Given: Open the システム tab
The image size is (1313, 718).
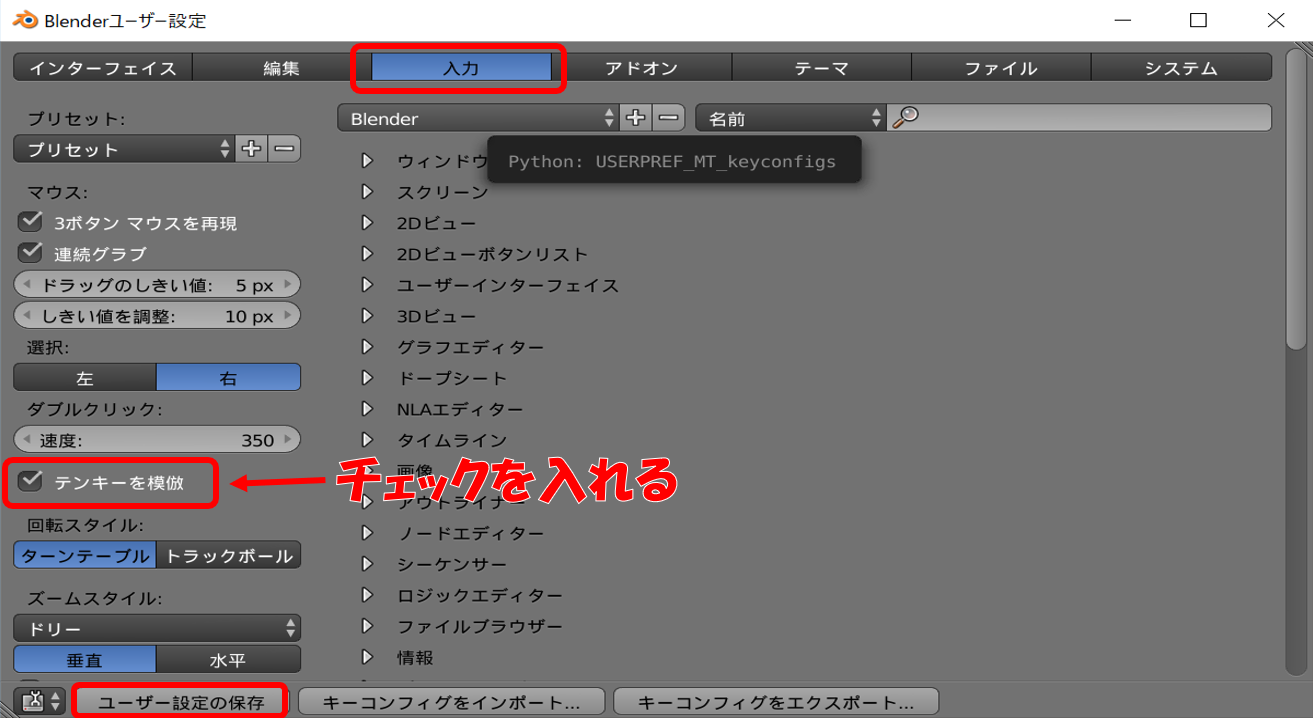Looking at the screenshot, I should click(1181, 68).
